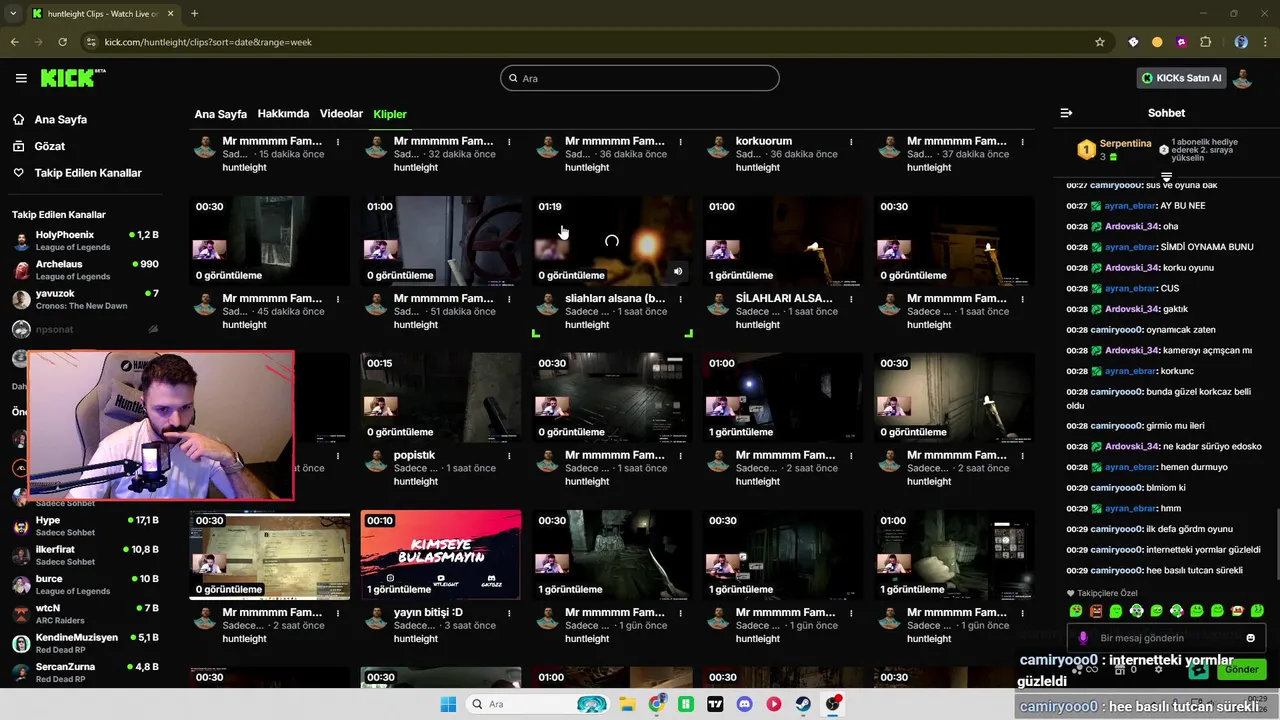This screenshot has height=720, width=1280.
Task: Open OBS Studio from the taskbar
Action: click(x=833, y=704)
